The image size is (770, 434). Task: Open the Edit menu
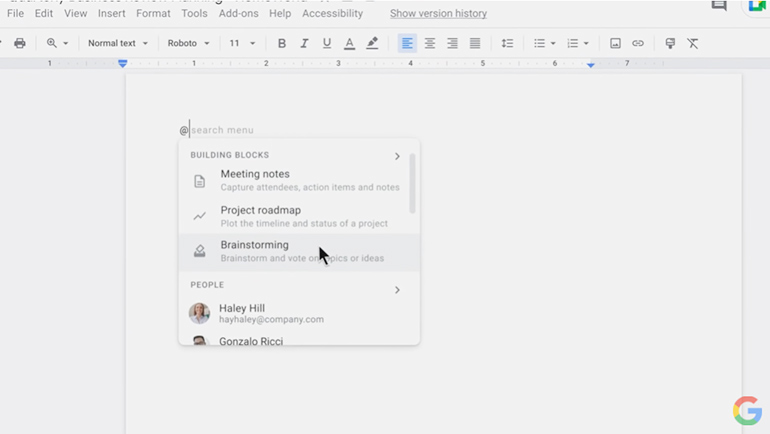pos(44,13)
